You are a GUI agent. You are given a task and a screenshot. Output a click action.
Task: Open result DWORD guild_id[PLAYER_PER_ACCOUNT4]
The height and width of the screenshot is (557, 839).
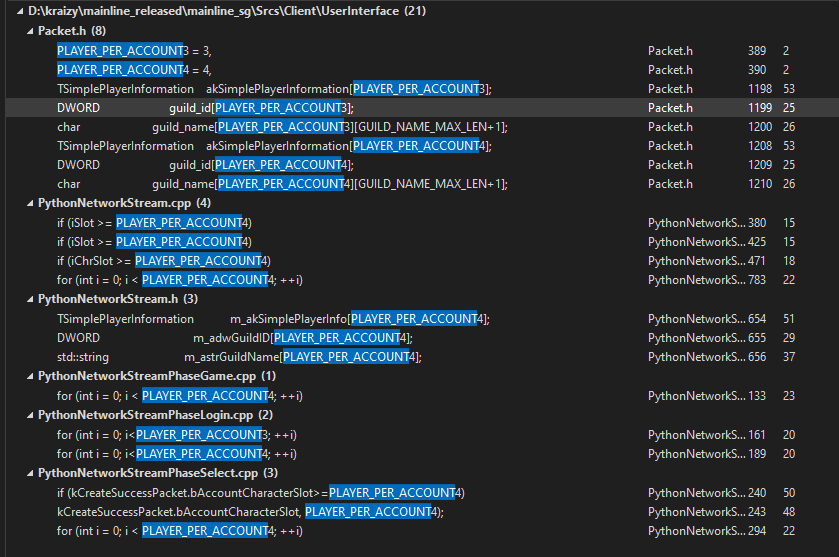205,165
